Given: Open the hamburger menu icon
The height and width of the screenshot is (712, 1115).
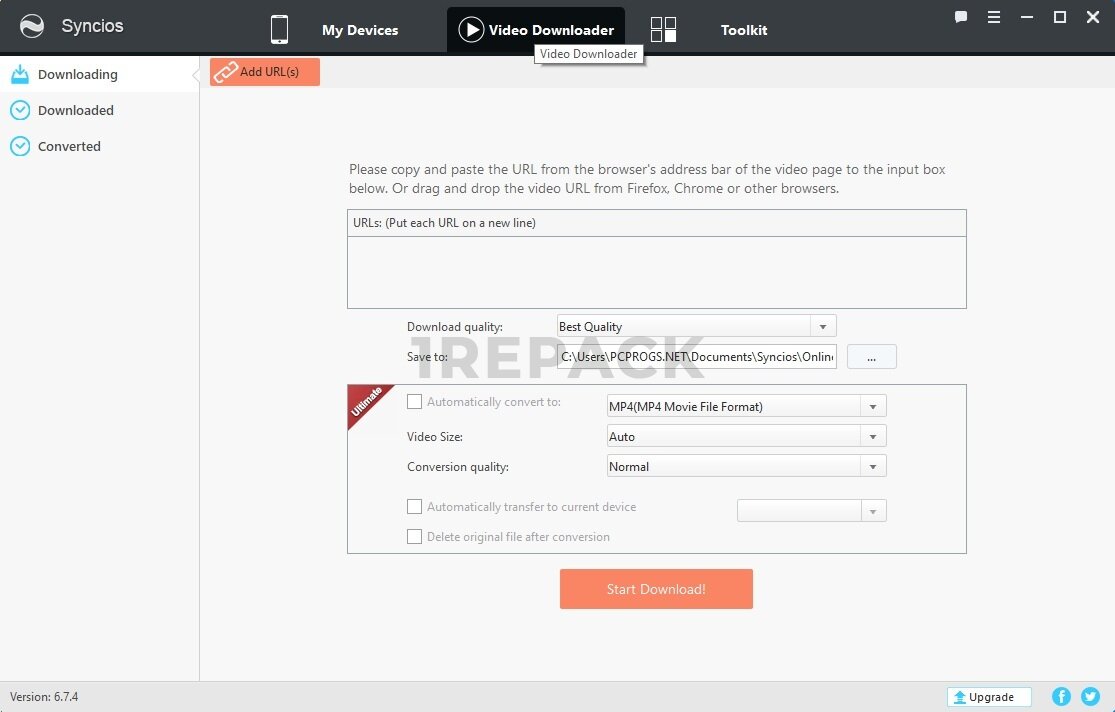Looking at the screenshot, I should coord(994,17).
